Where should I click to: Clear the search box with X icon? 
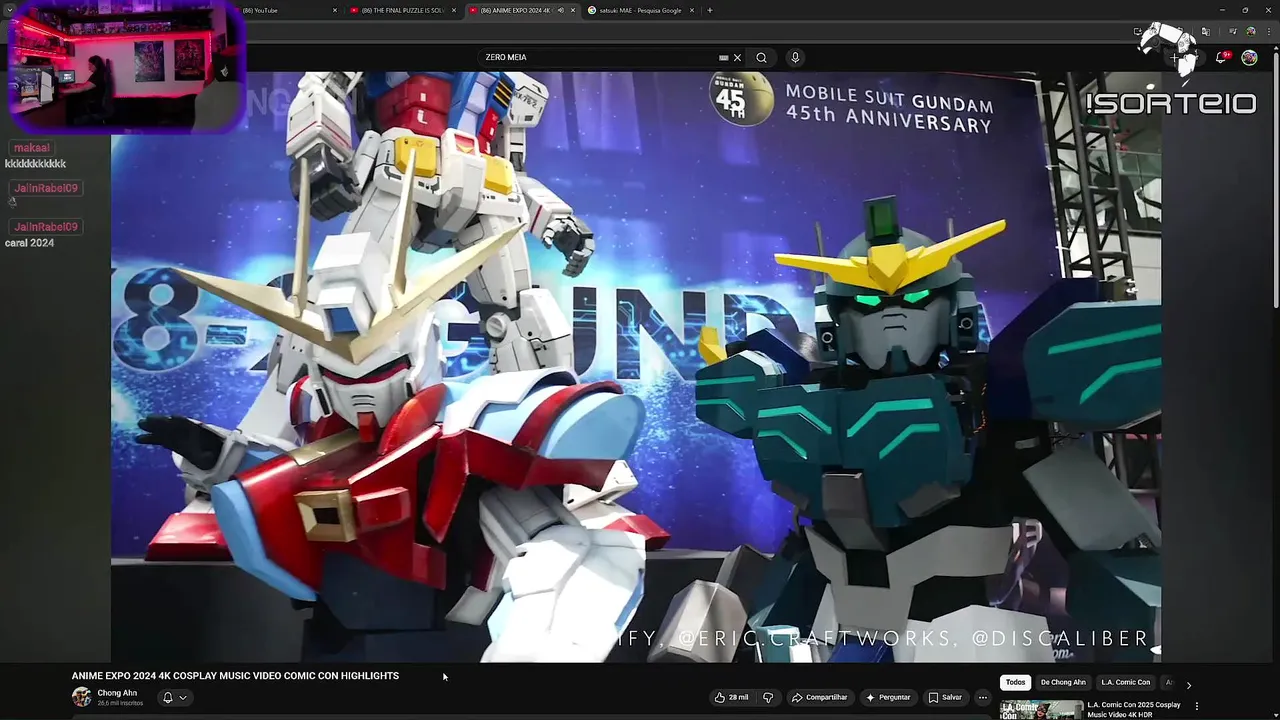(738, 58)
